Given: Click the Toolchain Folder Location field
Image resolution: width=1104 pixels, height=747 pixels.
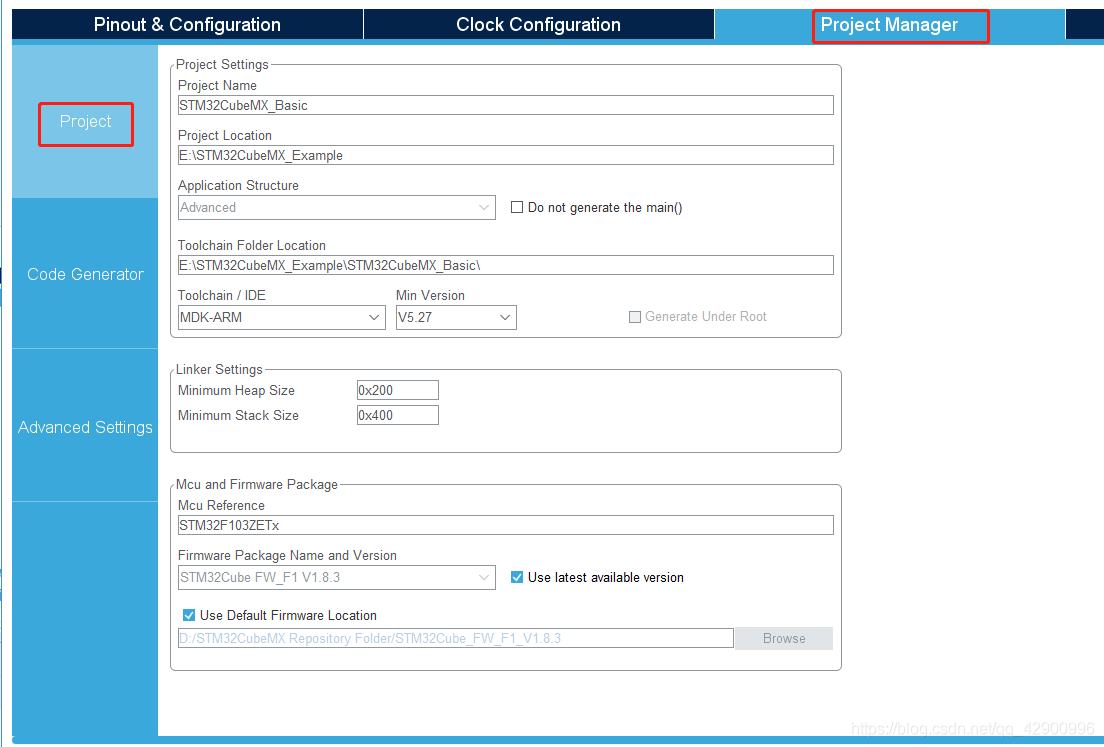Looking at the screenshot, I should (506, 265).
